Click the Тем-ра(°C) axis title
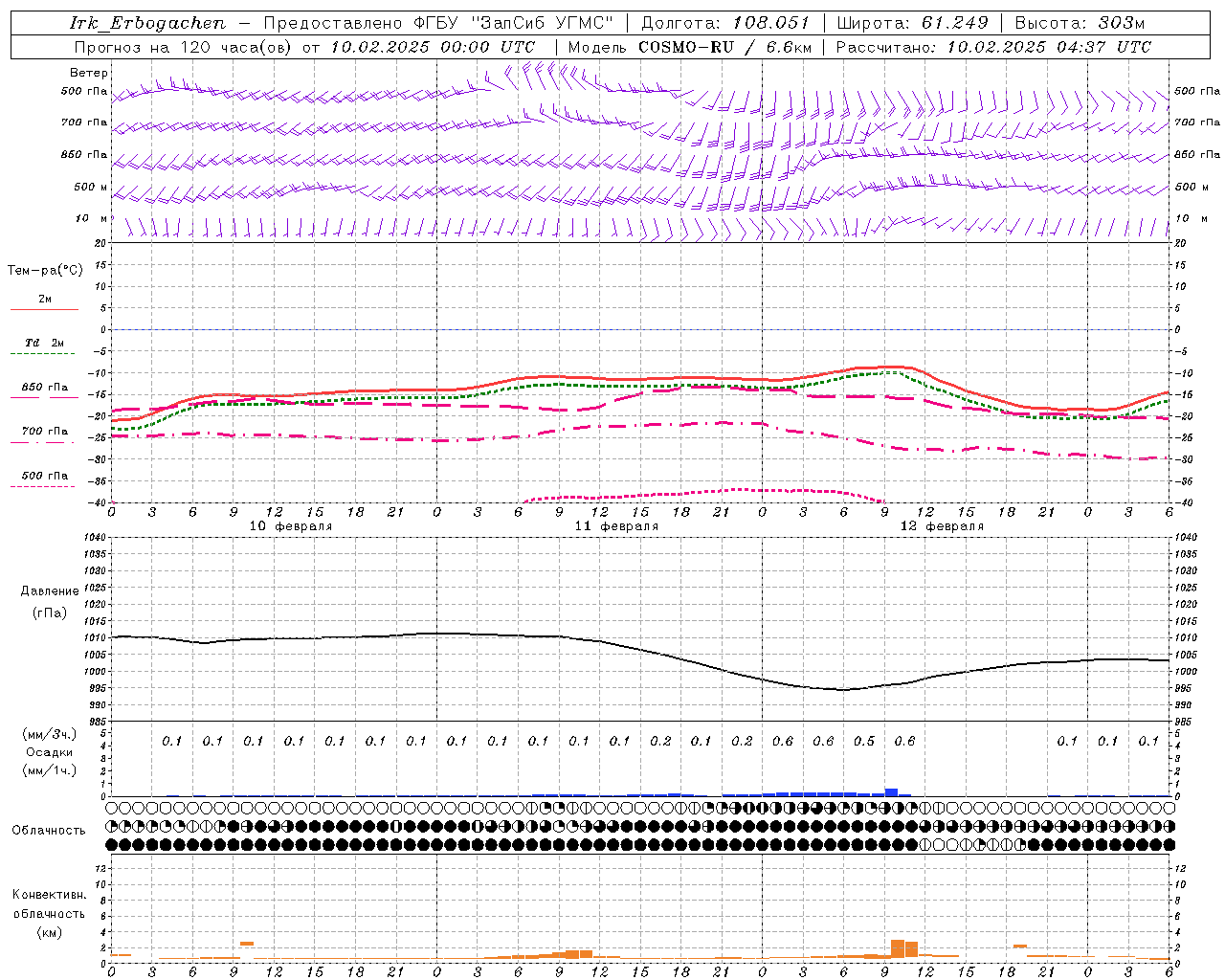 (45, 271)
